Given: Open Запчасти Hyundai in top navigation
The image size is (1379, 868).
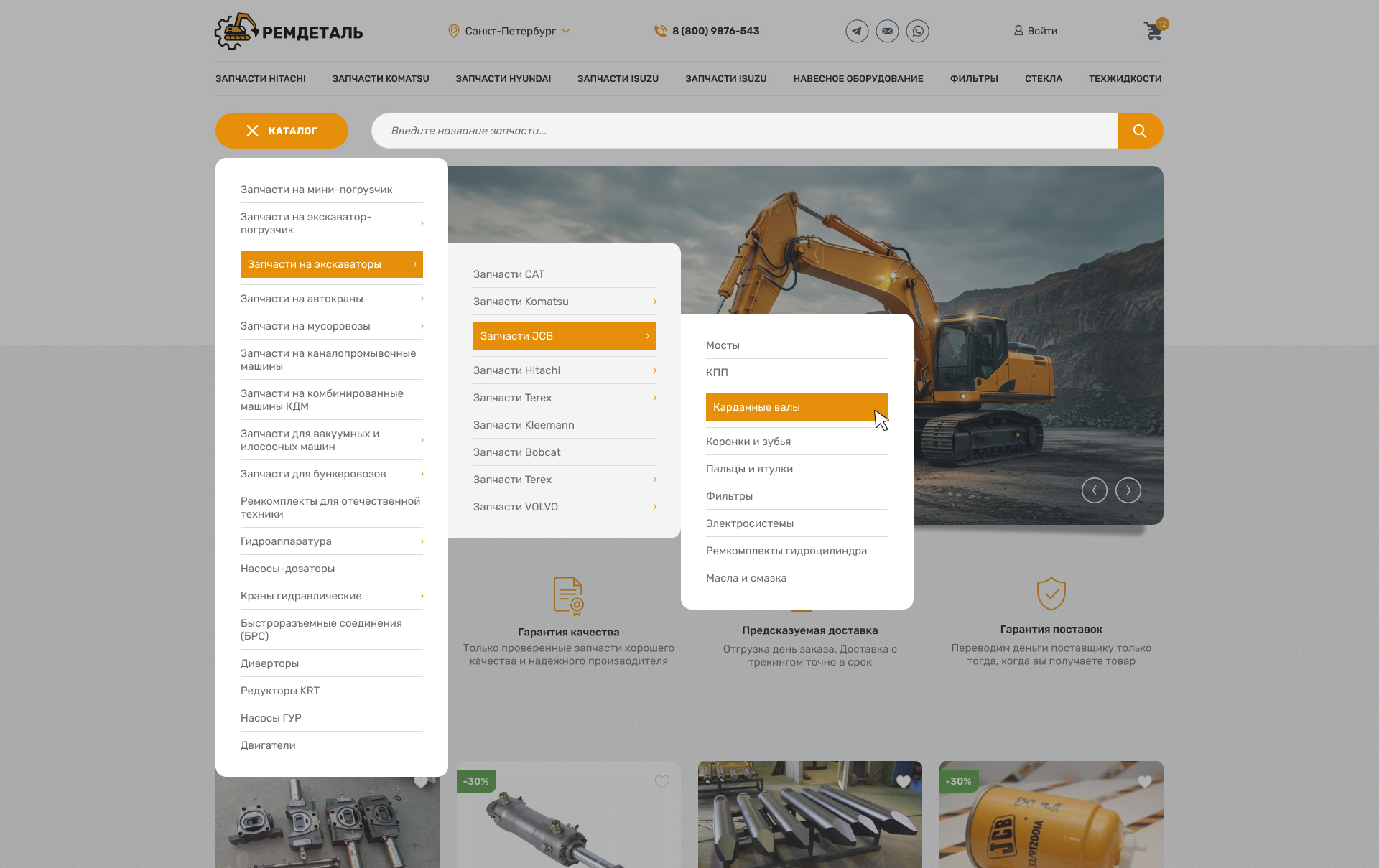Looking at the screenshot, I should tap(503, 79).
